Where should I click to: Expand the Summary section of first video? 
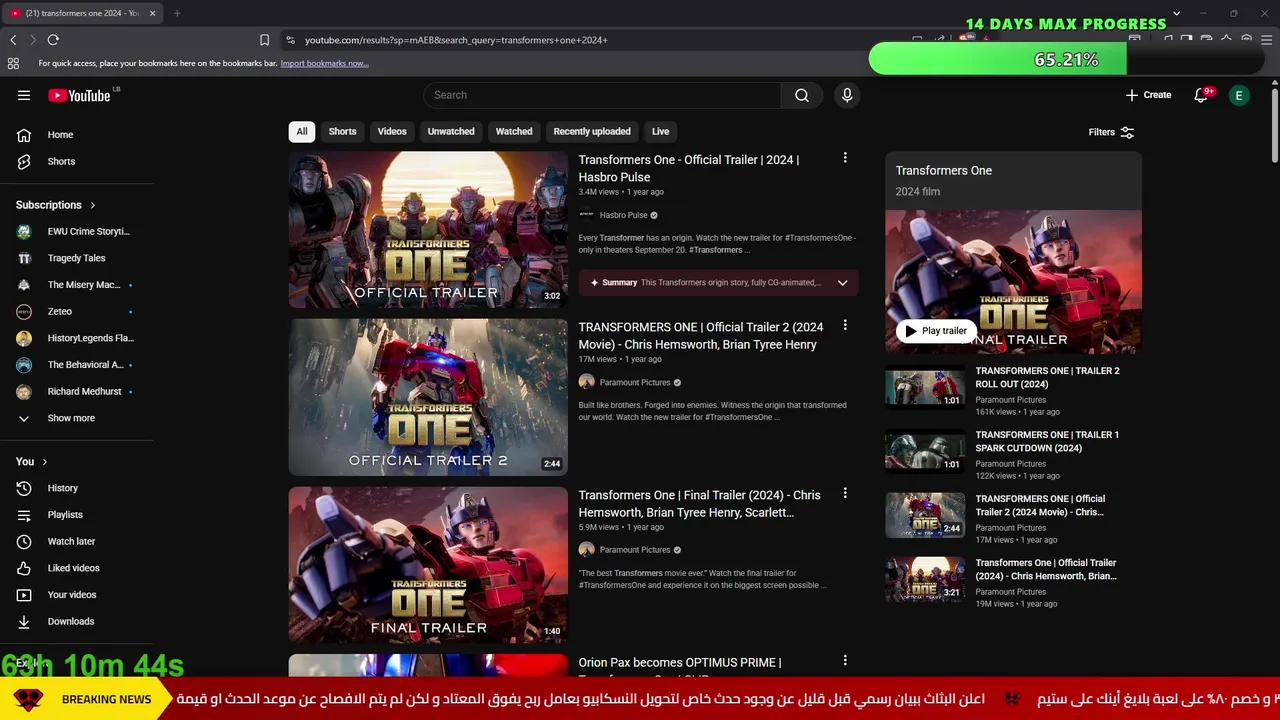(842, 283)
